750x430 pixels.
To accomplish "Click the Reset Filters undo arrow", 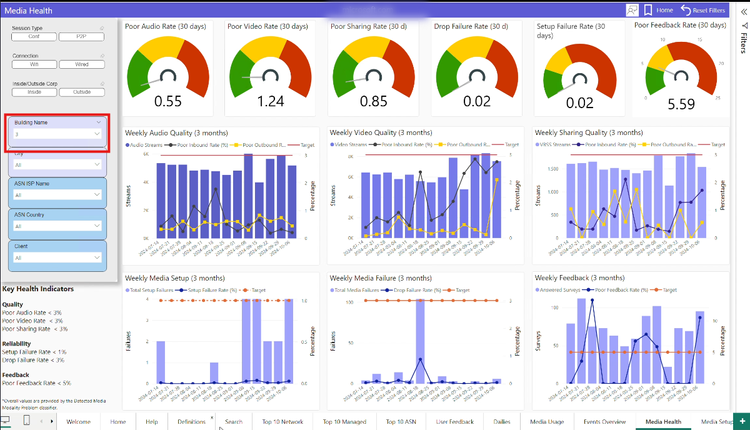I will point(684,9).
